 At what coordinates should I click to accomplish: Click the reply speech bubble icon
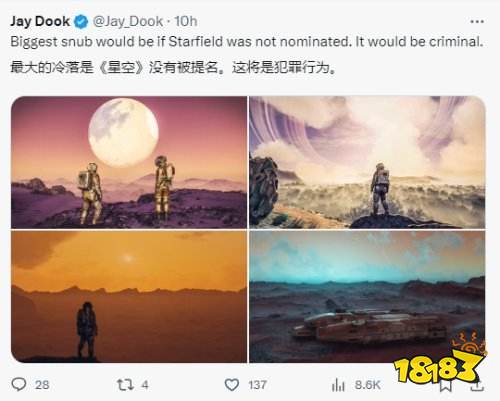coord(19,384)
